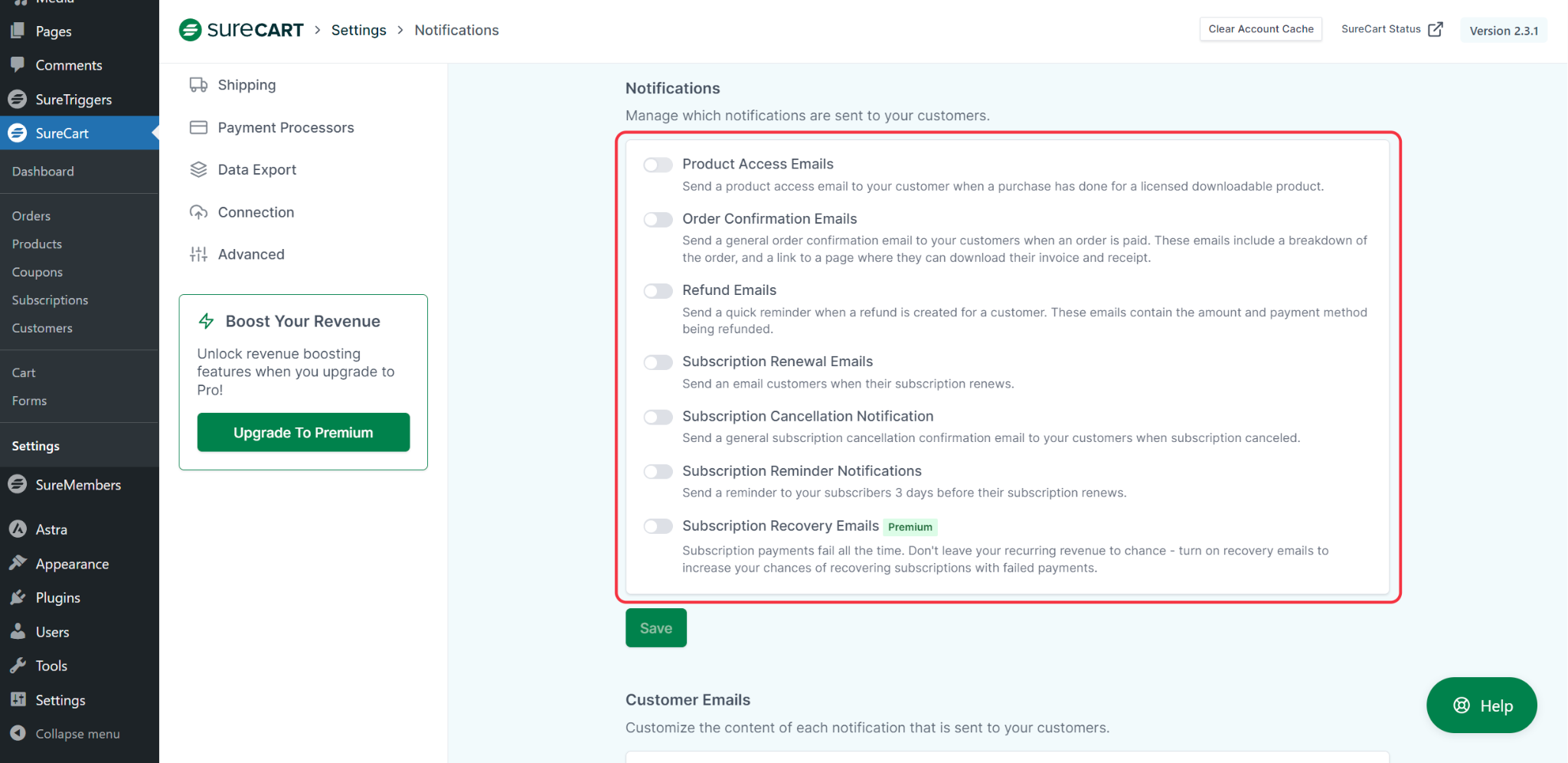Enable Subscription Recovery Emails toggle

658,526
